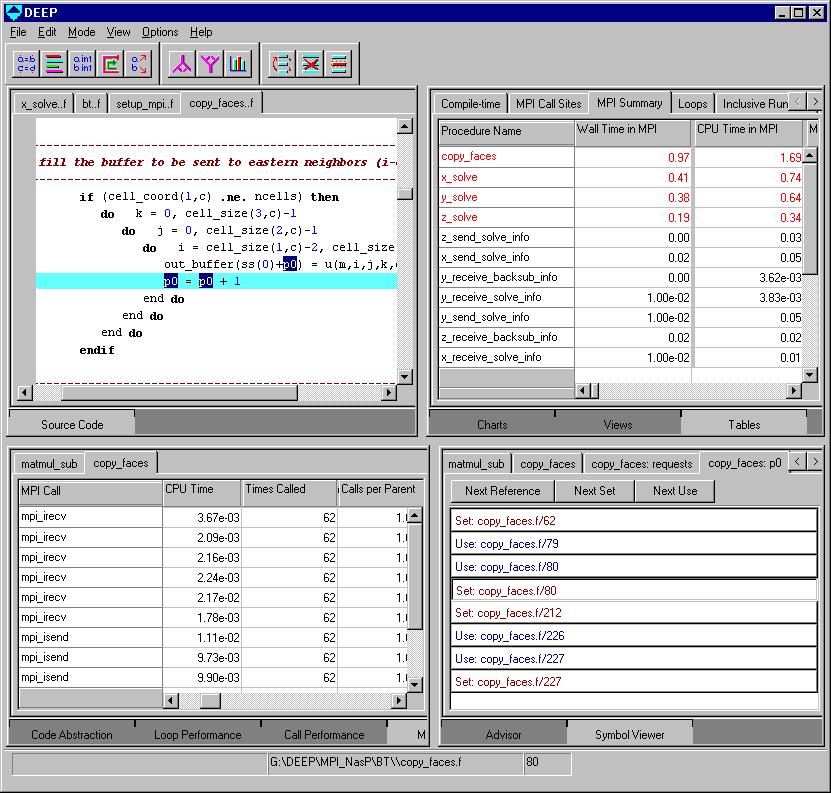This screenshot has width=831, height=793.
Task: Click reference 'Use: copy_faces.f/226'
Action: (633, 636)
